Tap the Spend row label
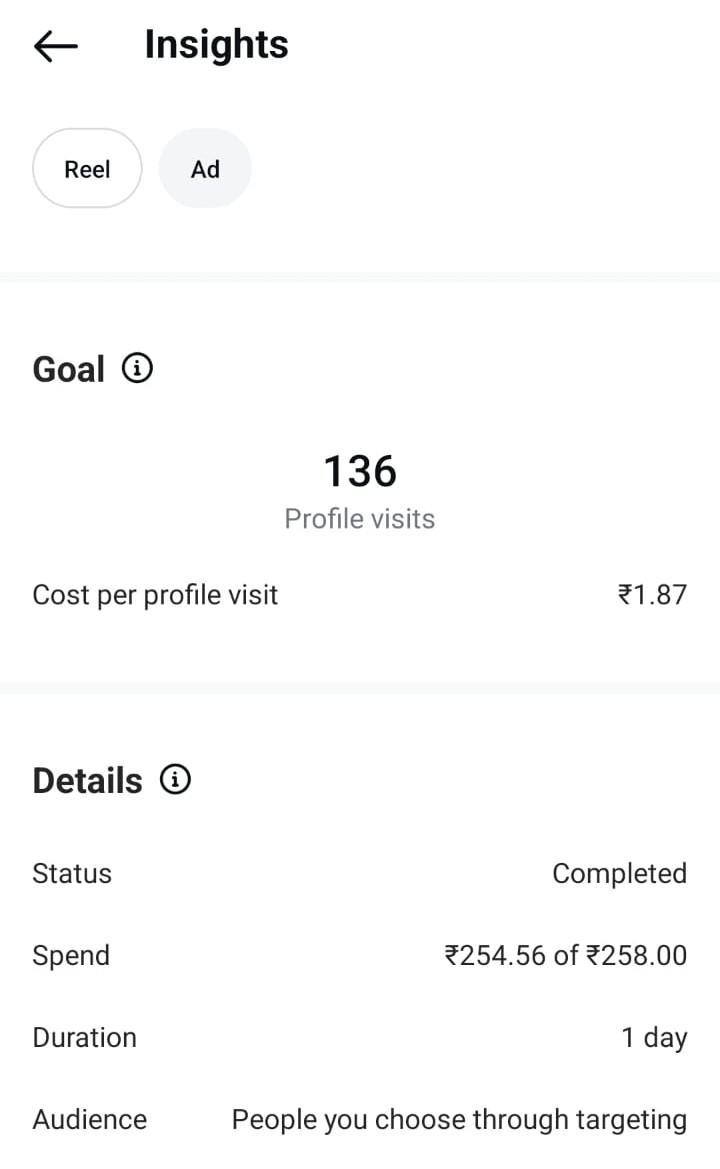The height and width of the screenshot is (1169, 720). click(71, 955)
